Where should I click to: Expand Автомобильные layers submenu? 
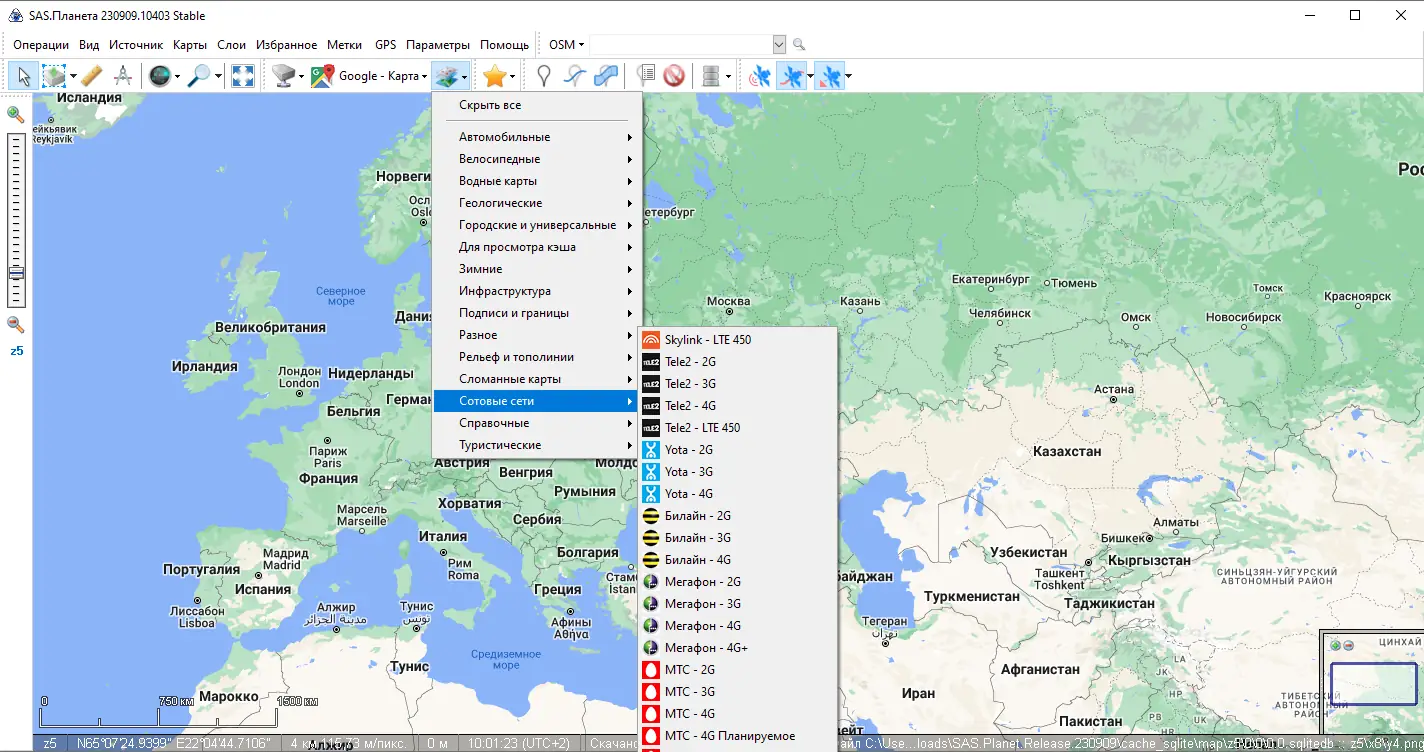[537, 137]
